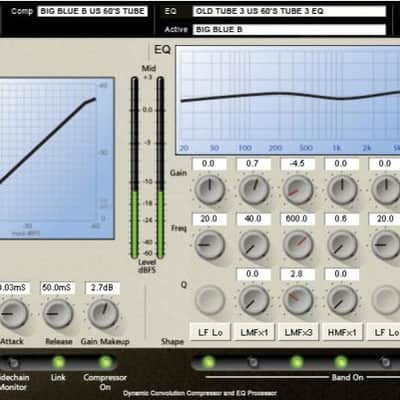
Task: Click the right Mid level meter
Action: tap(160, 168)
